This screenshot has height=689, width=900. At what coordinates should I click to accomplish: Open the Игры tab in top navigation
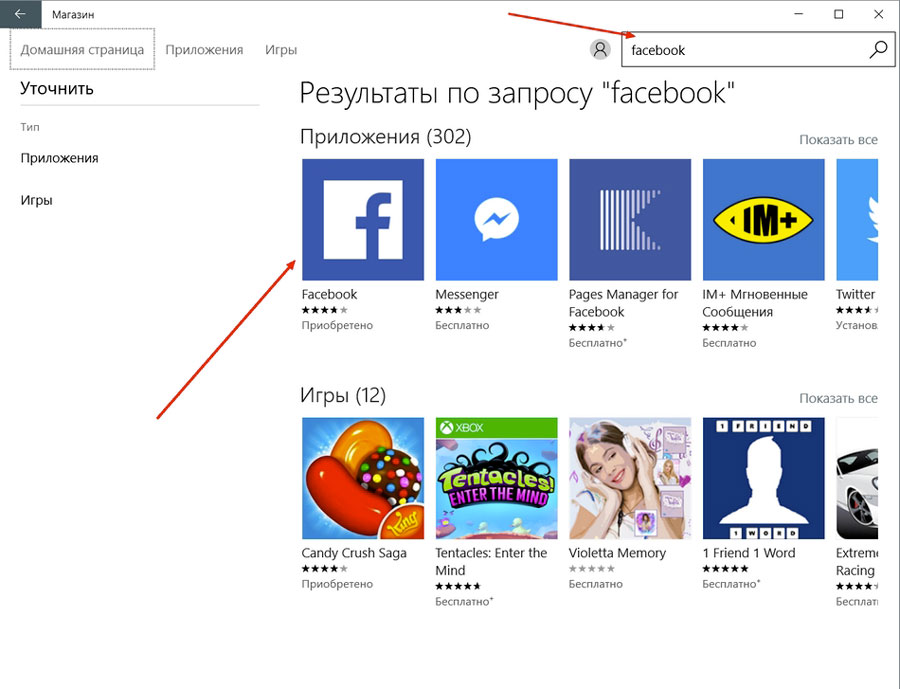281,50
